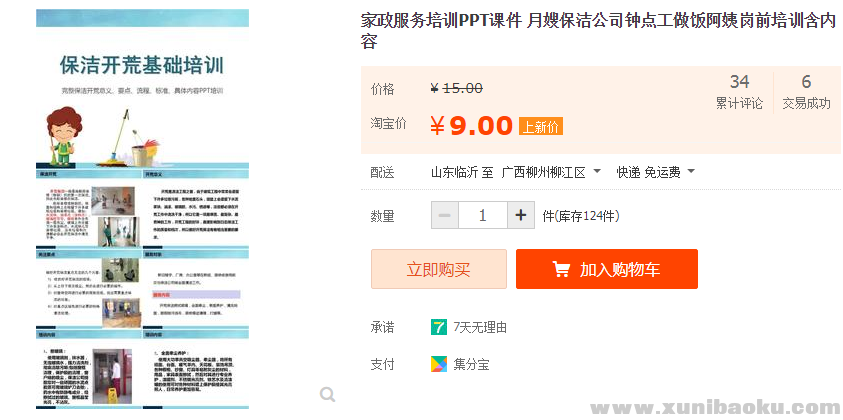This screenshot has width=843, height=420.
Task: Click the 上新价 orange badge
Action: [x=541, y=126]
